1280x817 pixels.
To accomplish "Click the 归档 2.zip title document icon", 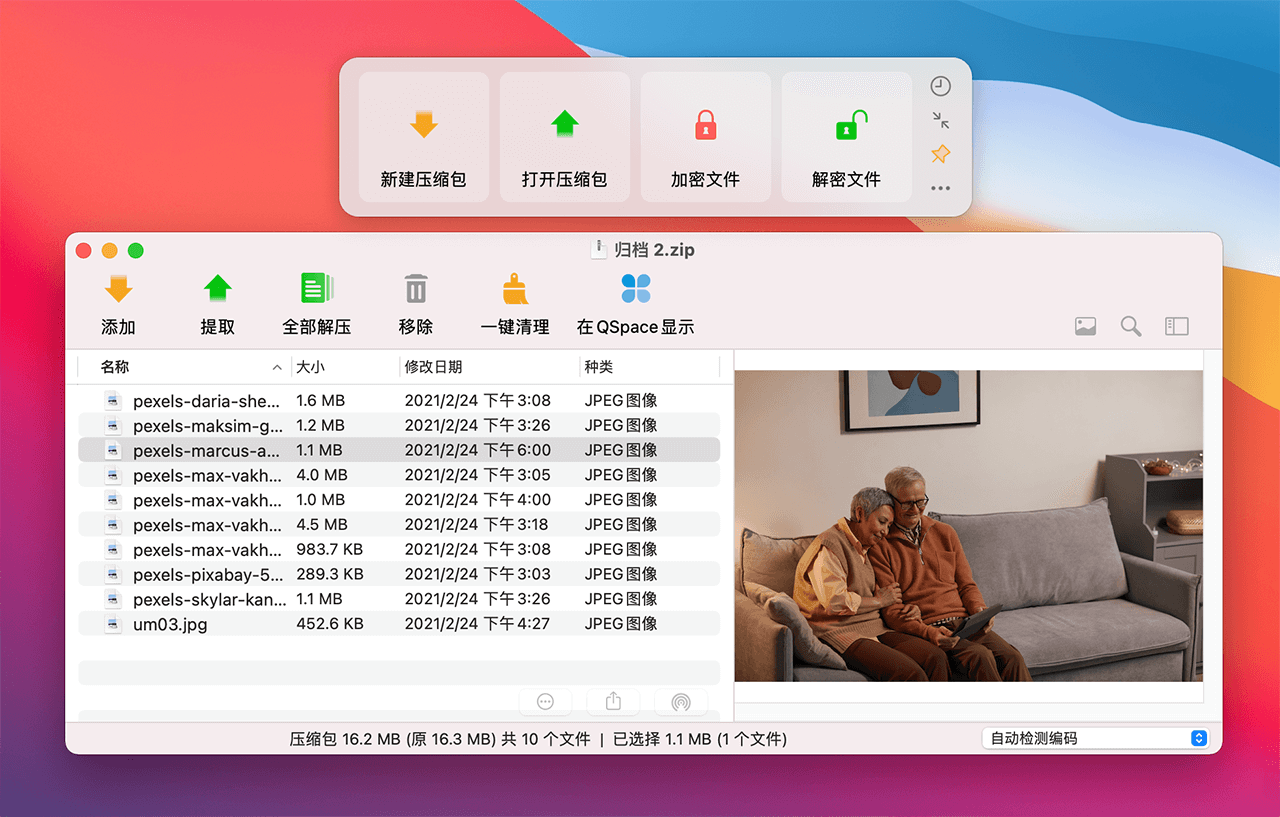I will click(x=598, y=250).
